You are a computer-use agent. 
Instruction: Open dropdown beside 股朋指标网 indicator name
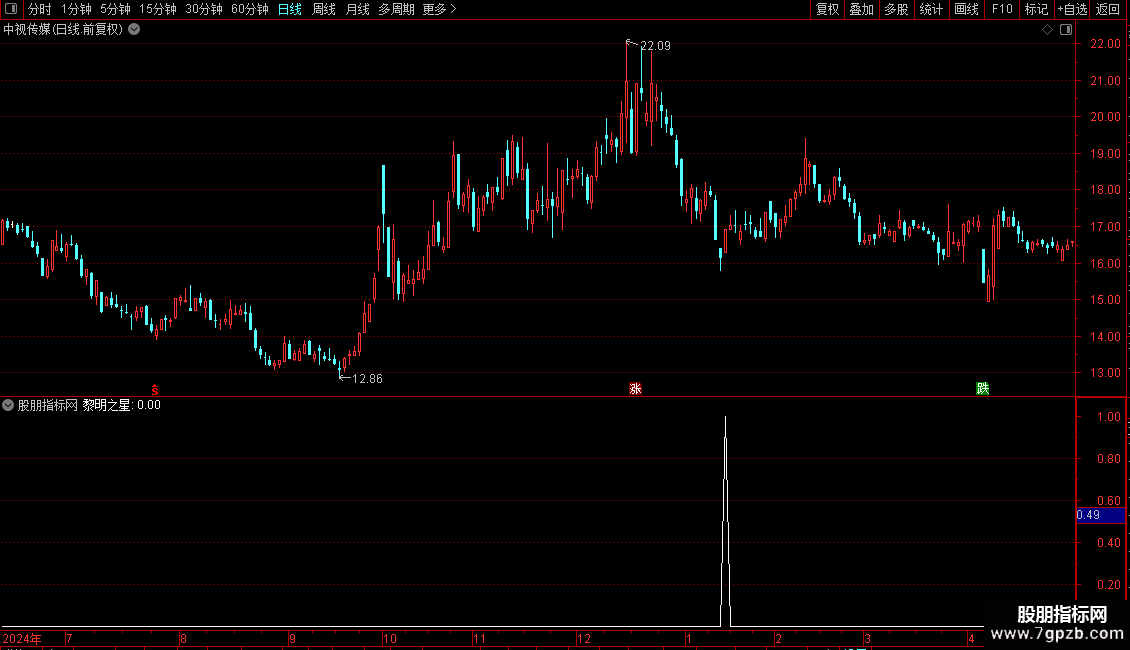pyautogui.click(x=8, y=405)
